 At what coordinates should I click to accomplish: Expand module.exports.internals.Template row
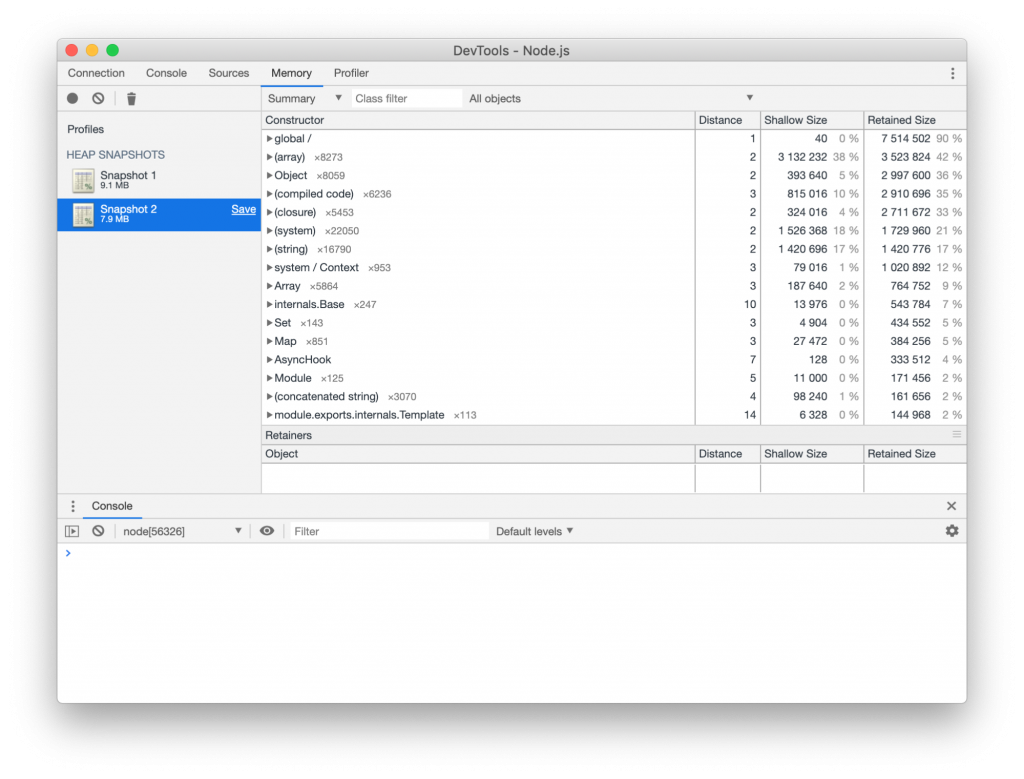tap(269, 415)
